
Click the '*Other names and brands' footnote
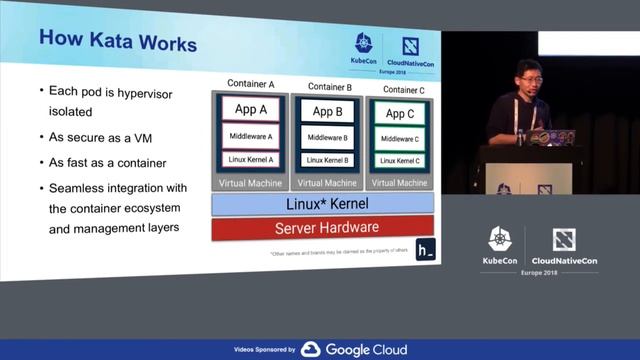click(x=339, y=252)
